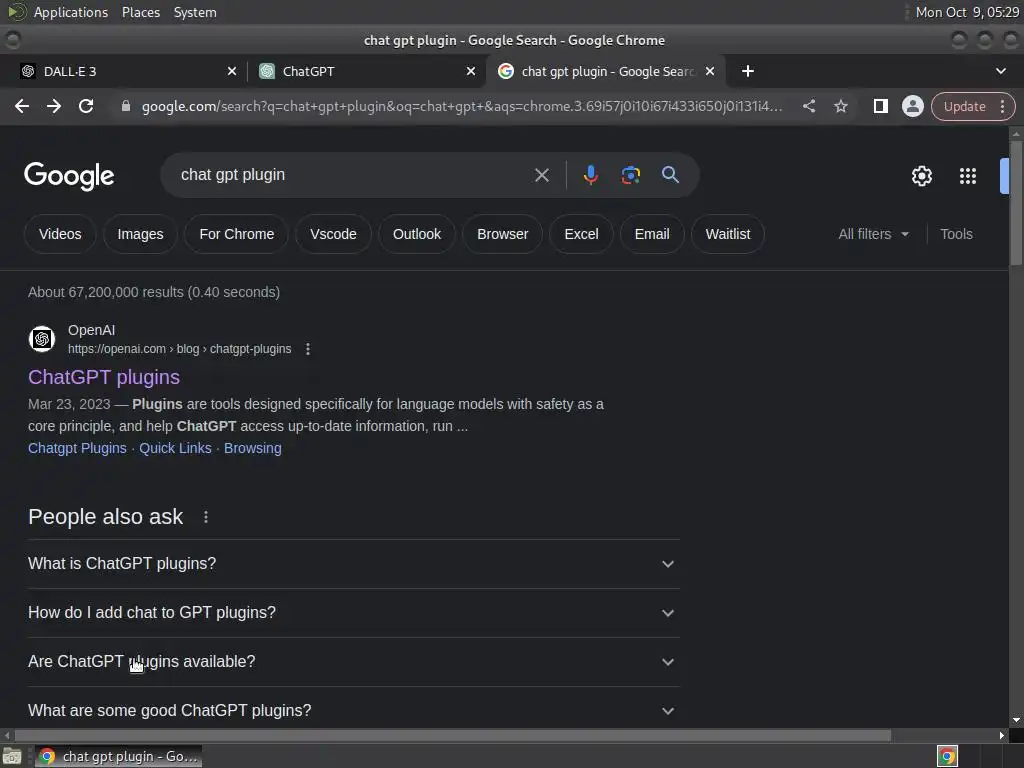Share this page via share icon
Viewport: 1024px width, 768px height.
tap(808, 106)
